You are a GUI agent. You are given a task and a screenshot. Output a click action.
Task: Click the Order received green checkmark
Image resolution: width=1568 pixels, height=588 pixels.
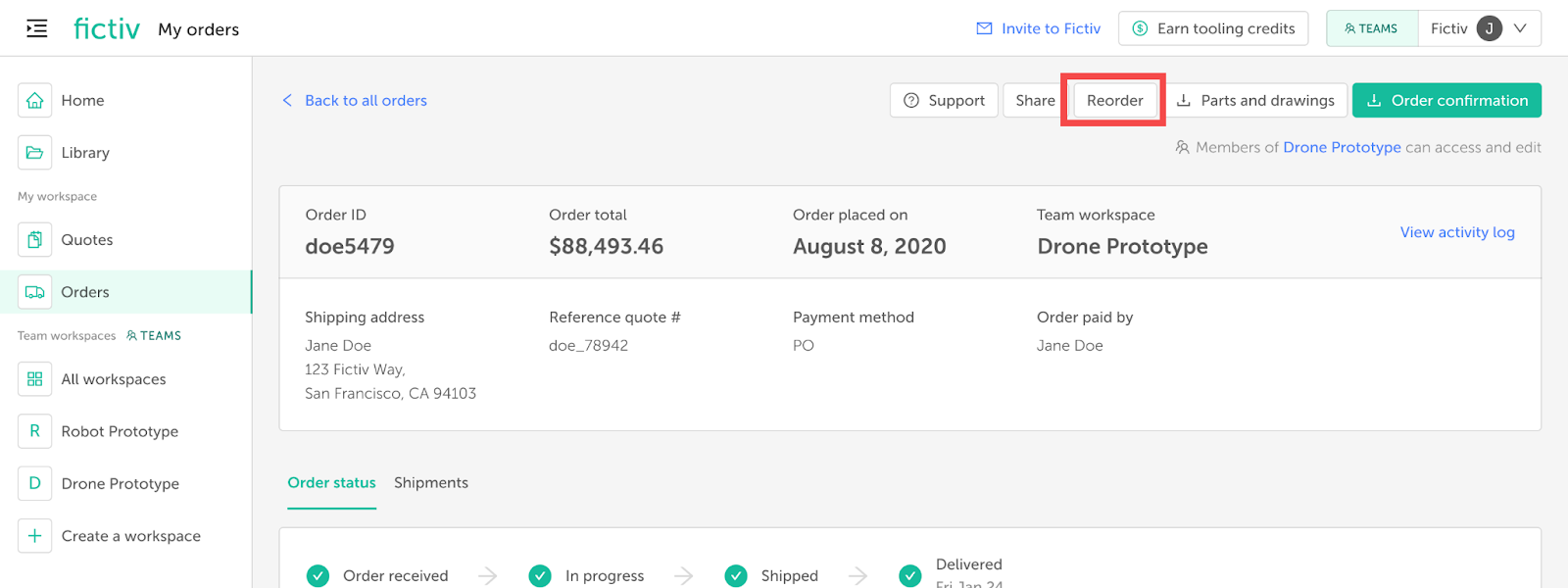pyautogui.click(x=318, y=576)
